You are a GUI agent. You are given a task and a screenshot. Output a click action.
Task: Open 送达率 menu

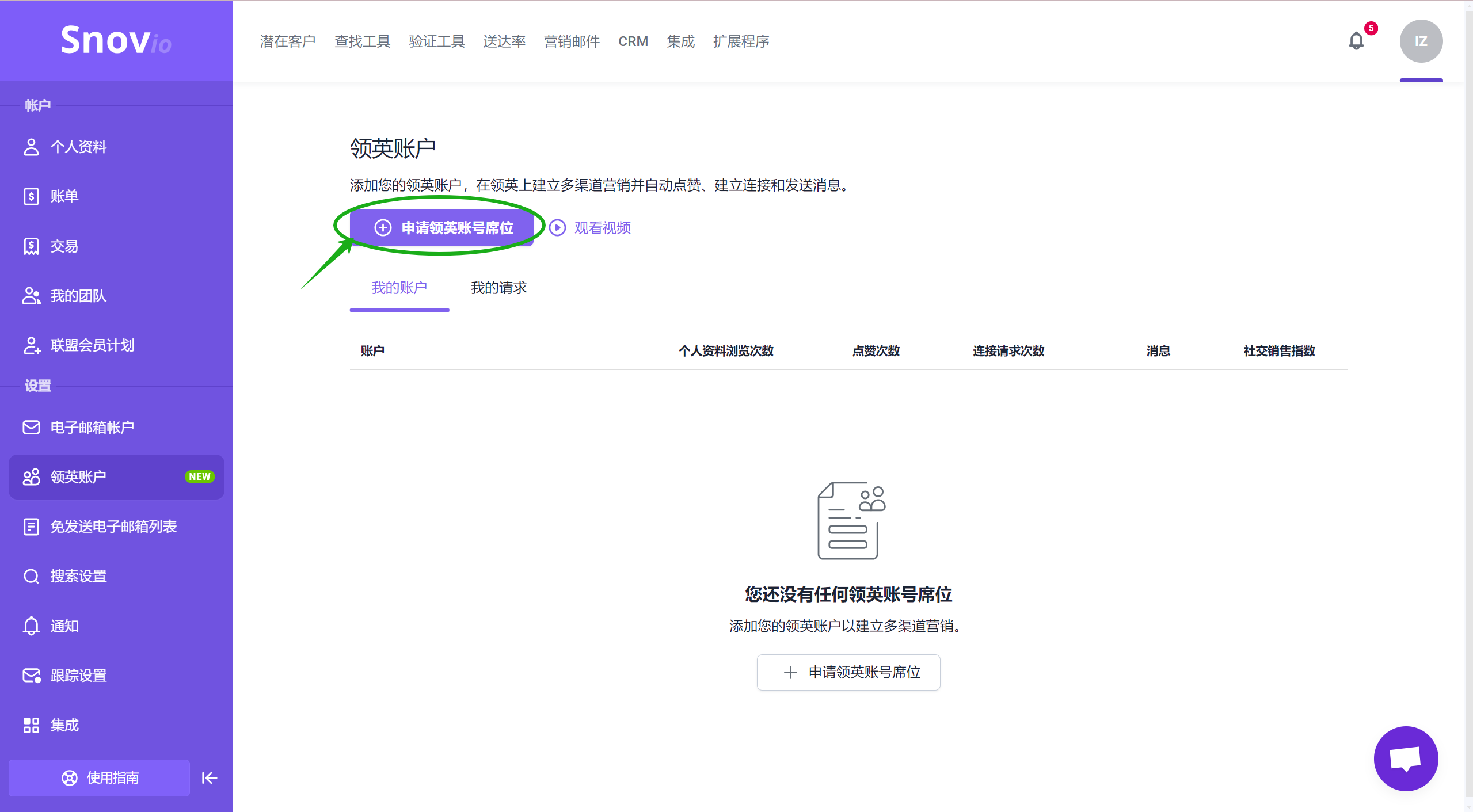point(504,41)
